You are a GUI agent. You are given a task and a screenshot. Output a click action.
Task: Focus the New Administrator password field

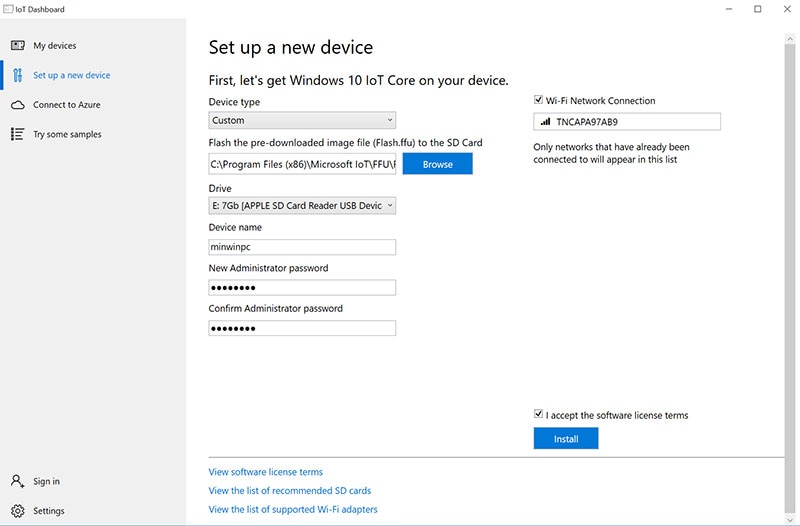pyautogui.click(x=302, y=288)
